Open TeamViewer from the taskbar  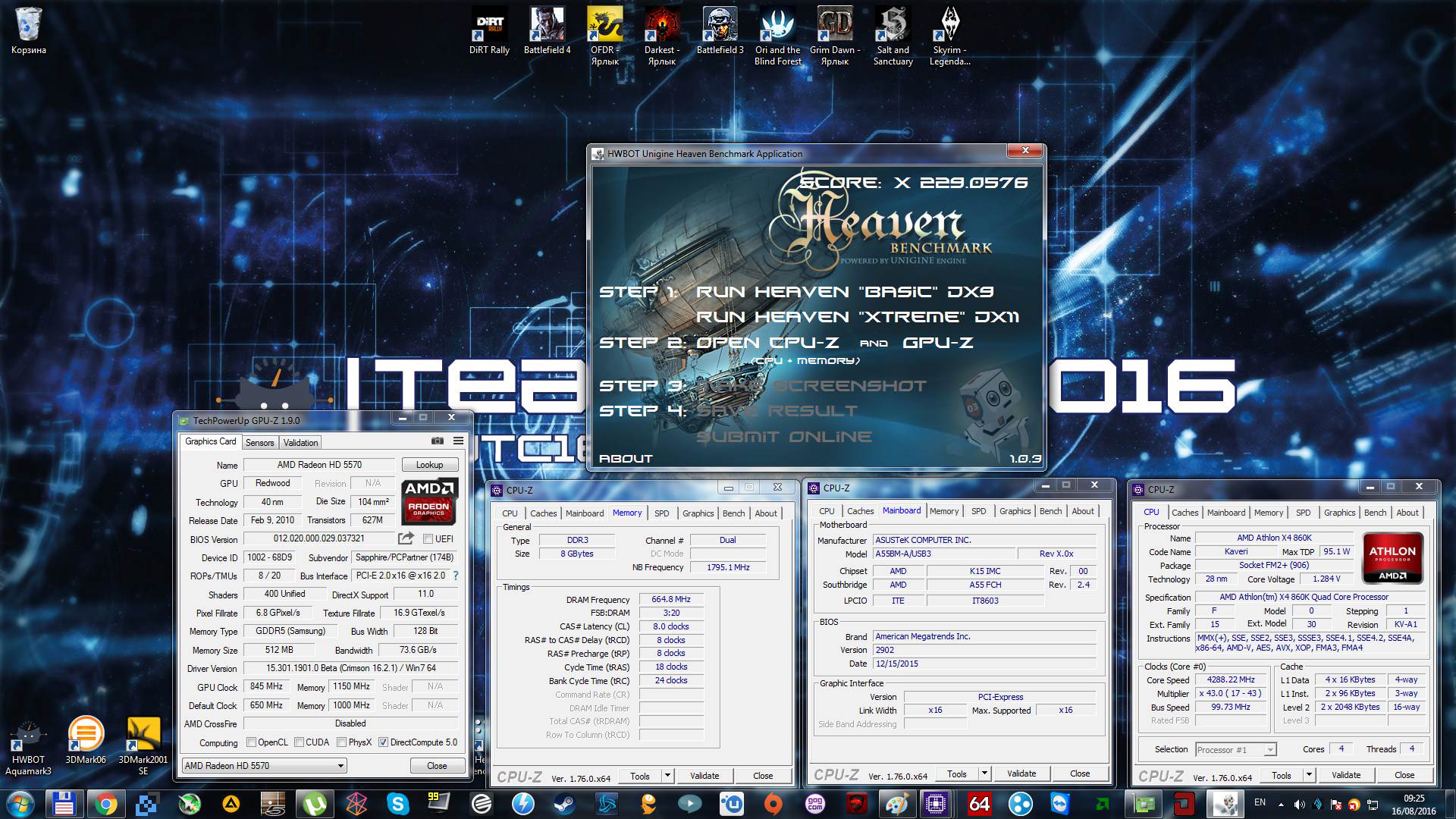click(x=1059, y=804)
